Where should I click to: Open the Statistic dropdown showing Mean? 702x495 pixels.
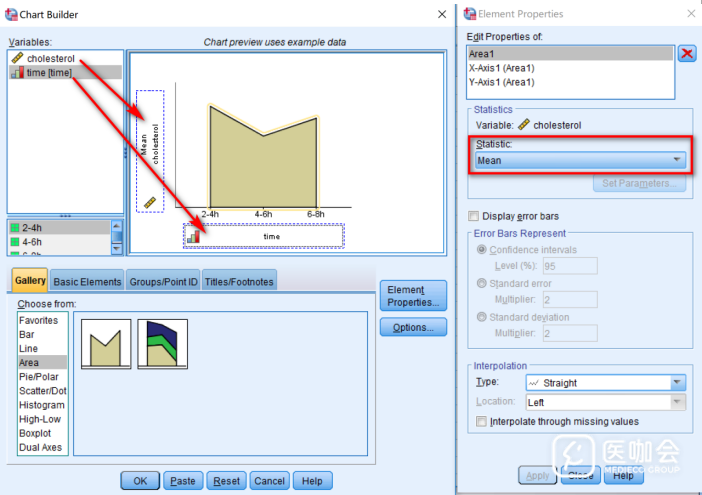click(580, 160)
